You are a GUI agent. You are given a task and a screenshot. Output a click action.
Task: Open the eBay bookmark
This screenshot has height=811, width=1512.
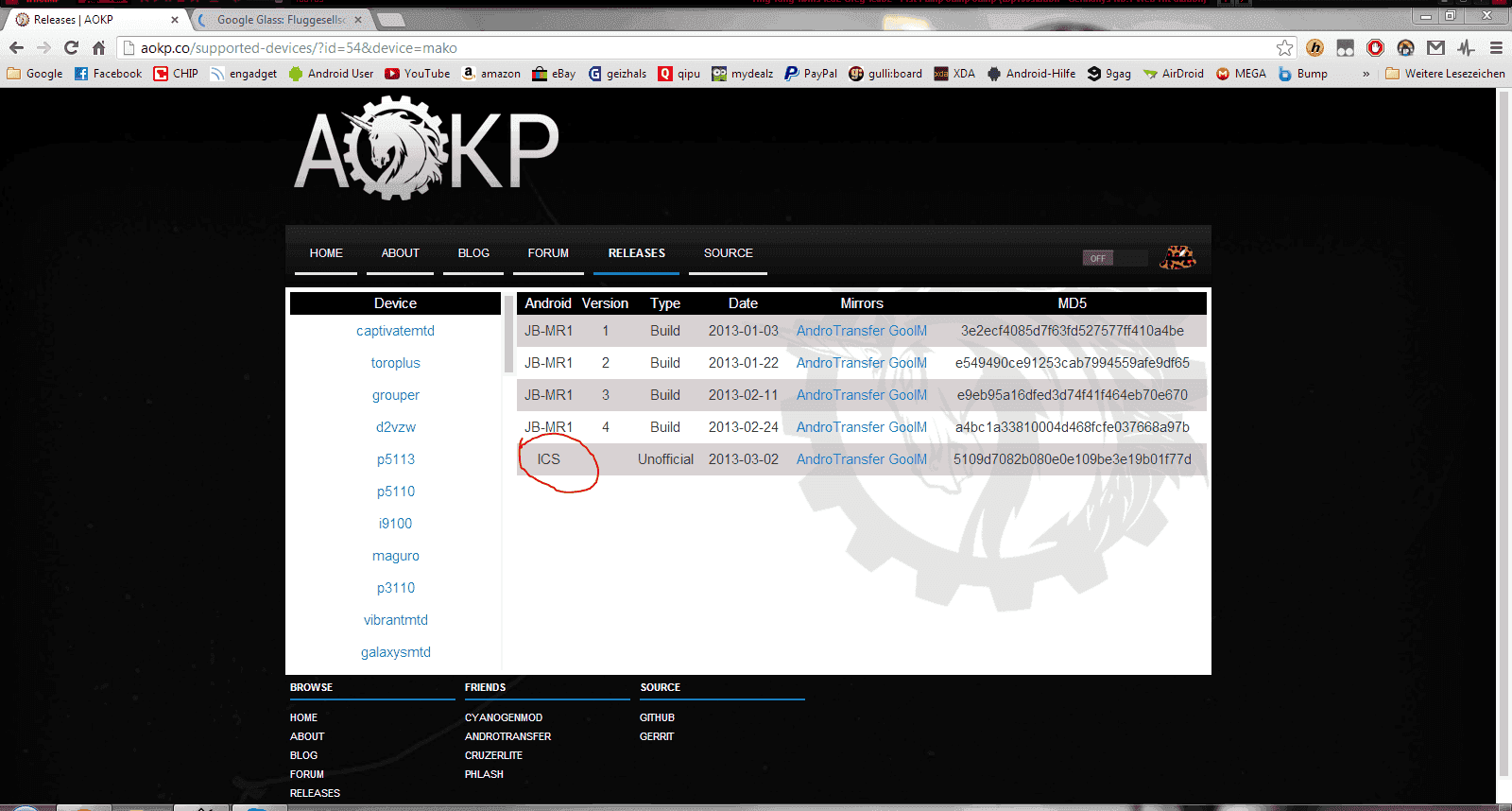[x=554, y=74]
